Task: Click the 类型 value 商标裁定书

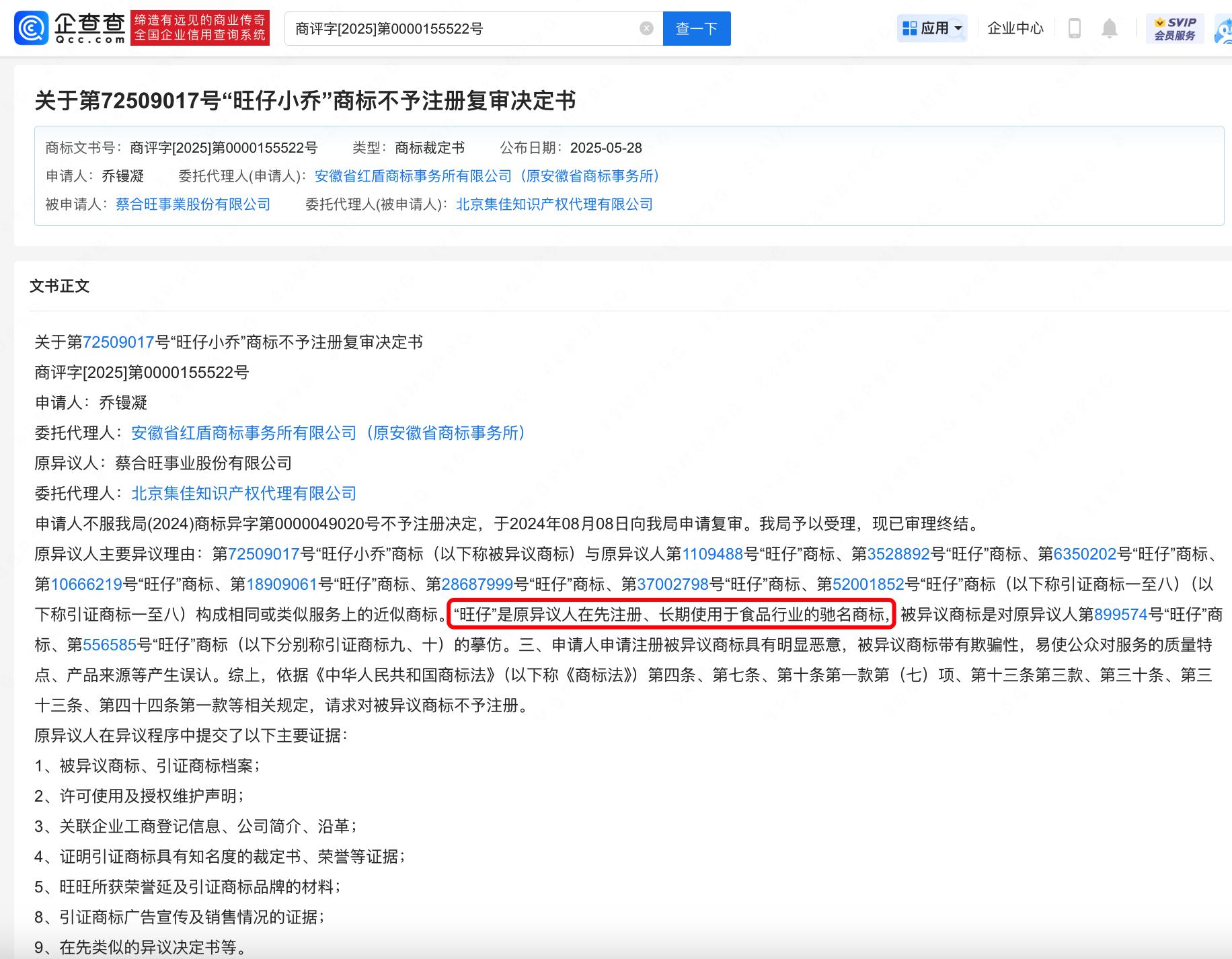Action: (430, 148)
